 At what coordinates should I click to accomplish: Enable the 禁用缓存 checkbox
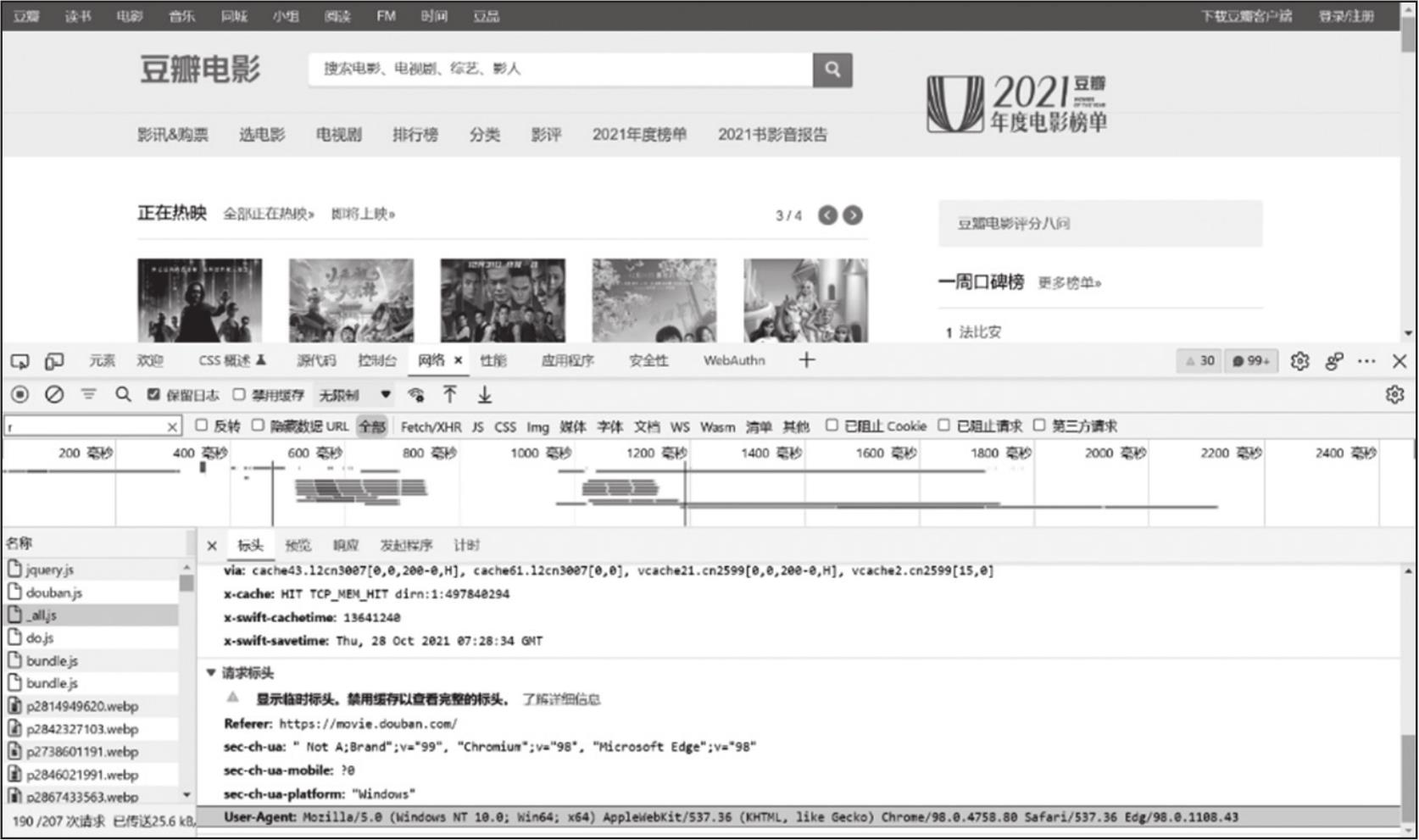[x=239, y=394]
